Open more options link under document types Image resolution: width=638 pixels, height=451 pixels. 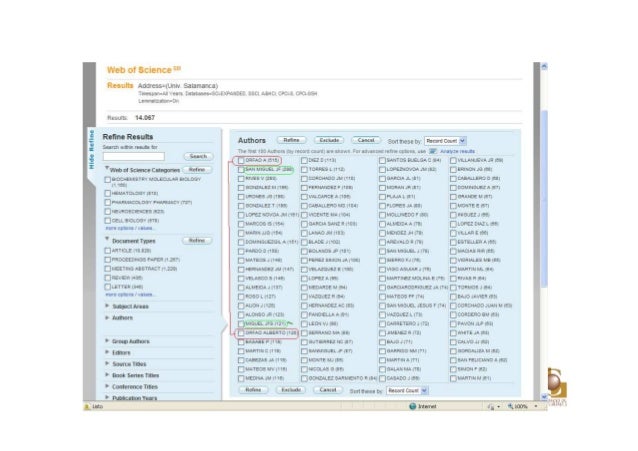point(129,294)
